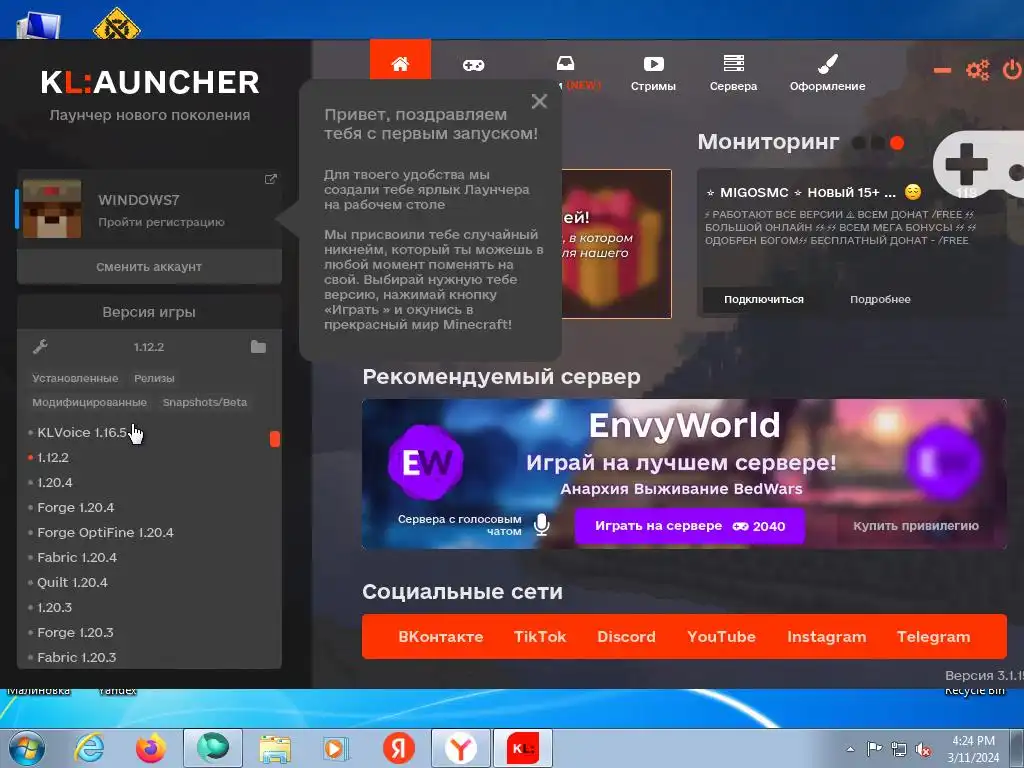Open the Сервера tab

(733, 72)
